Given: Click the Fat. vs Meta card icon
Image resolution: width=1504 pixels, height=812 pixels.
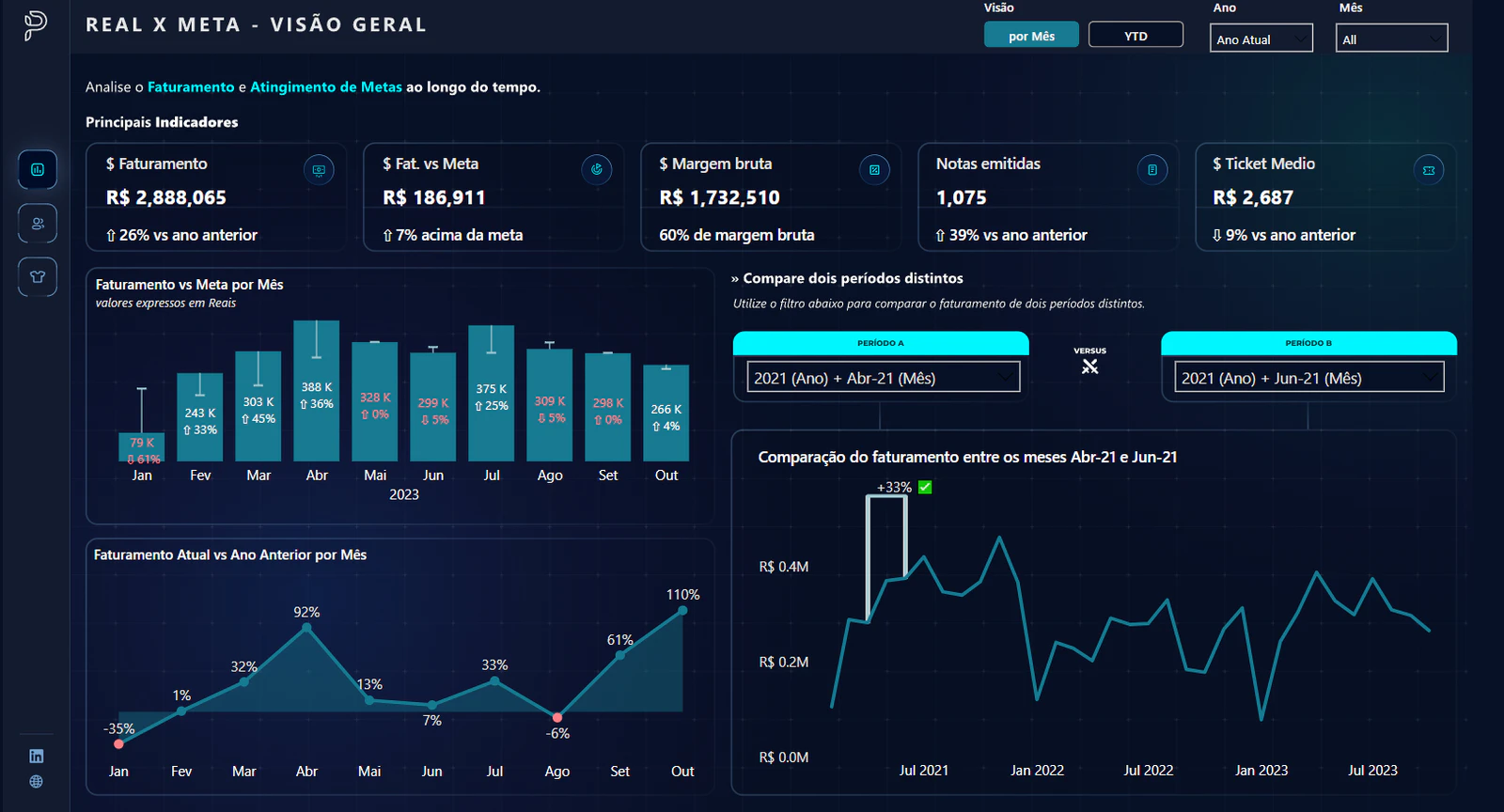Looking at the screenshot, I should [597, 170].
